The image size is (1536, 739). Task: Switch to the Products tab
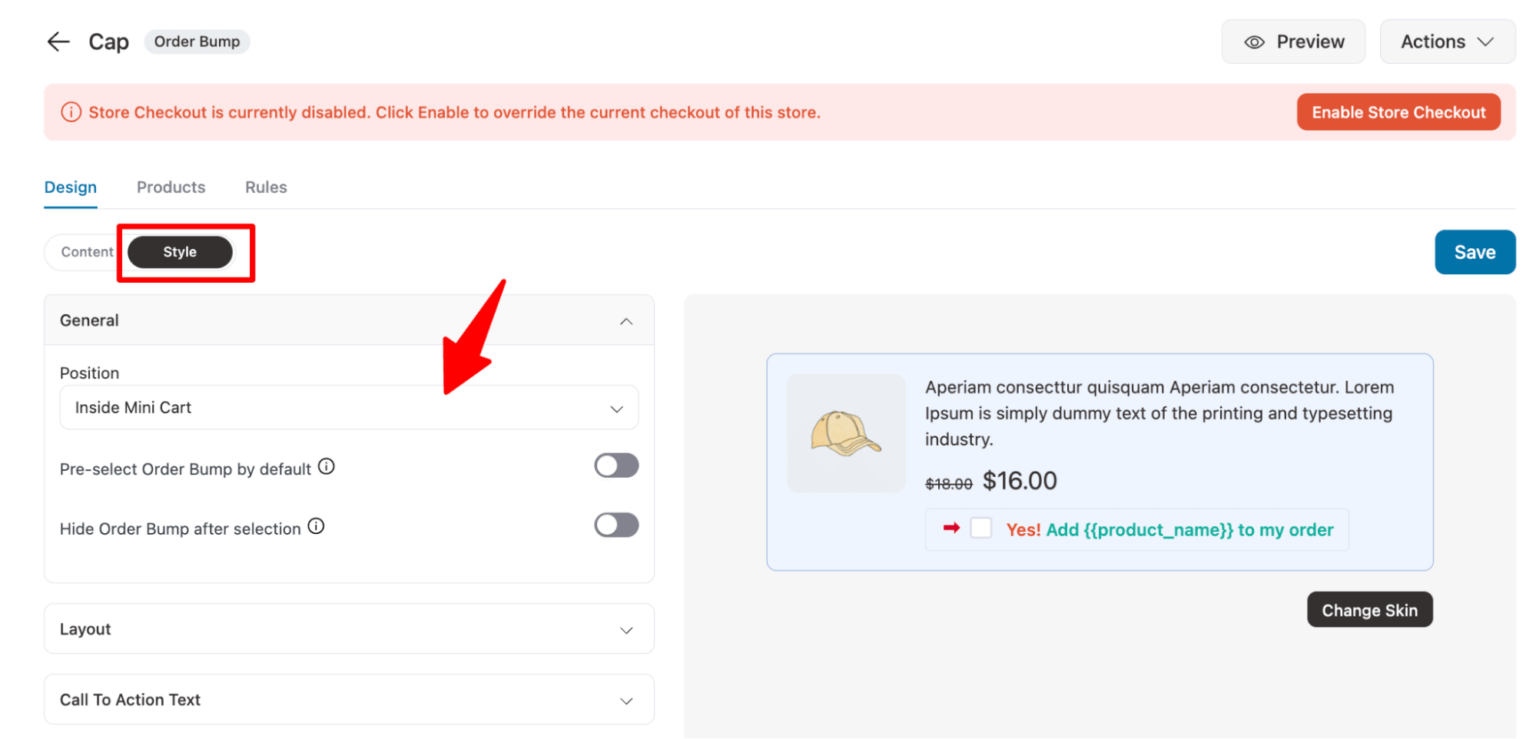click(x=170, y=187)
